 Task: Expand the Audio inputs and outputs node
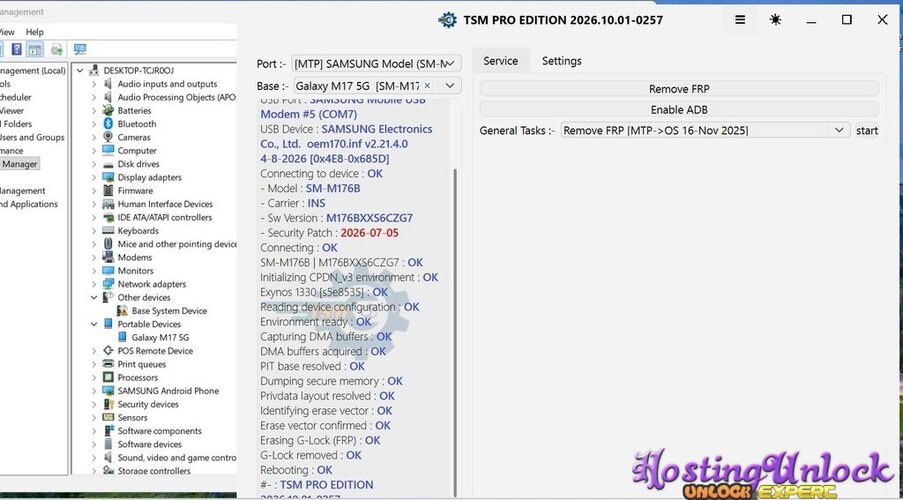(94, 84)
